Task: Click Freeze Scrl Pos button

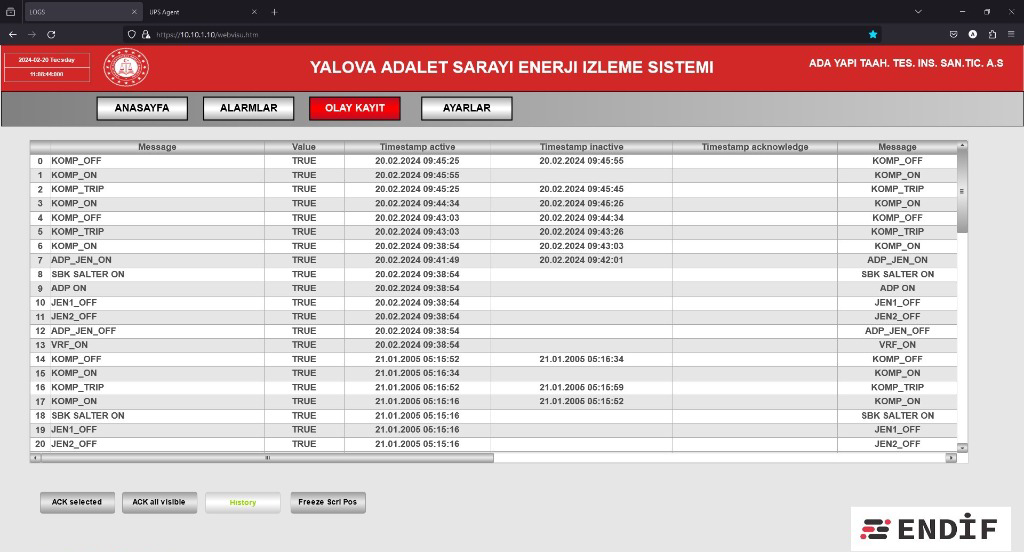Action: click(328, 502)
